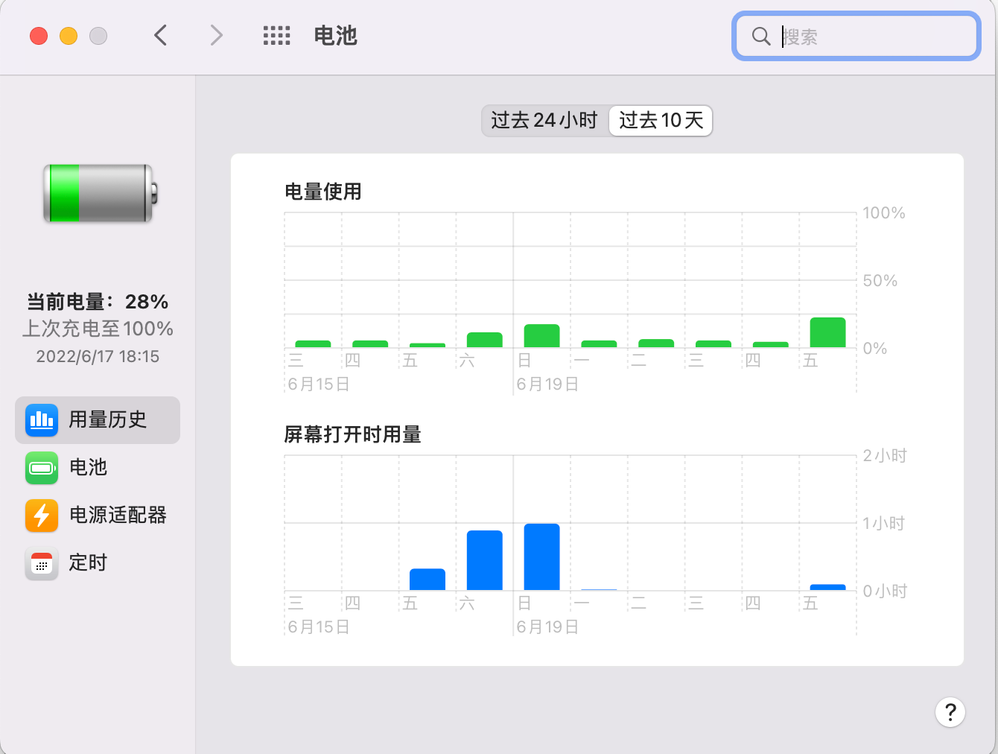Go back with the left chevron arrow
Viewport: 998px width, 754px height.
point(160,35)
